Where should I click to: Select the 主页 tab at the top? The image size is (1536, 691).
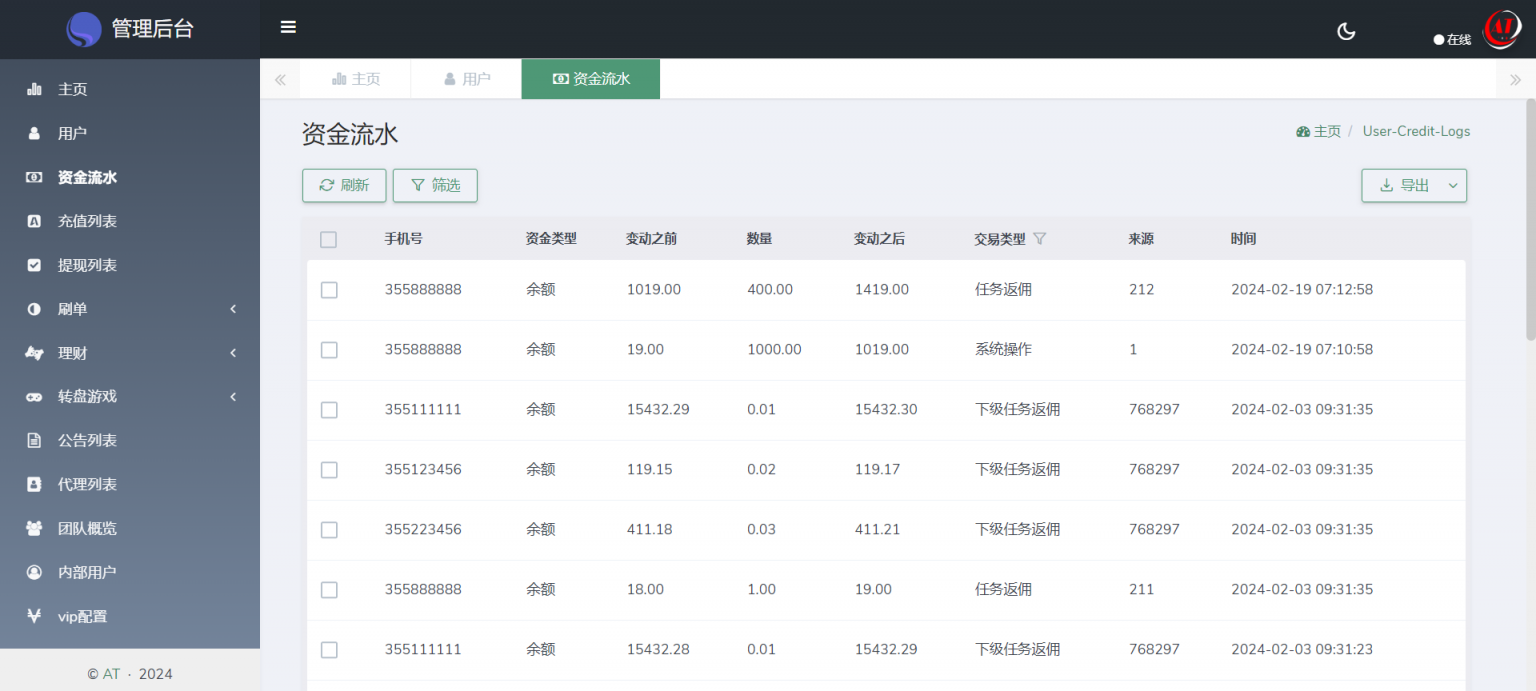point(356,78)
